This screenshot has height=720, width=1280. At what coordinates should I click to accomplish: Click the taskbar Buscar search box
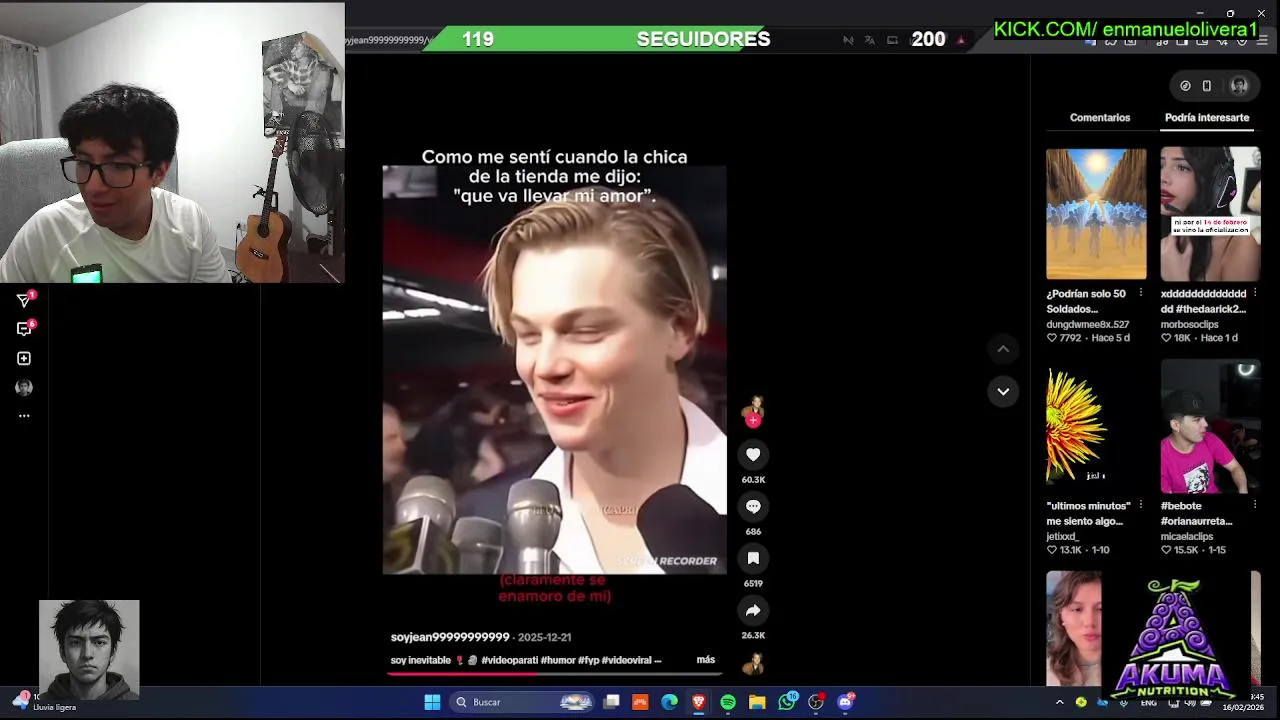(523, 702)
